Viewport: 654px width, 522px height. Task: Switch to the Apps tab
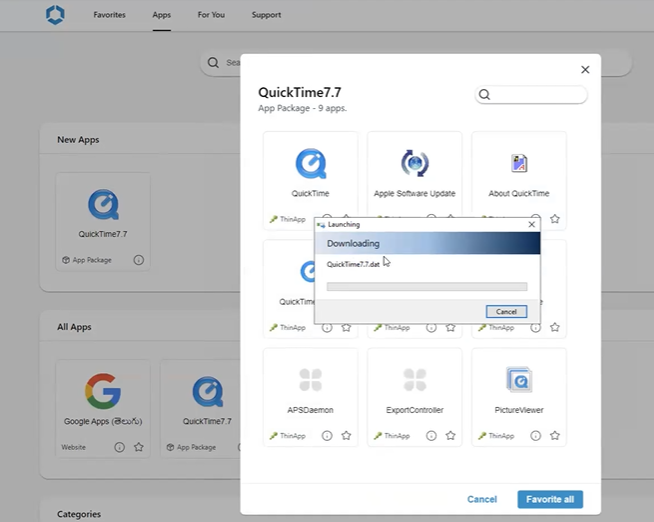(161, 15)
